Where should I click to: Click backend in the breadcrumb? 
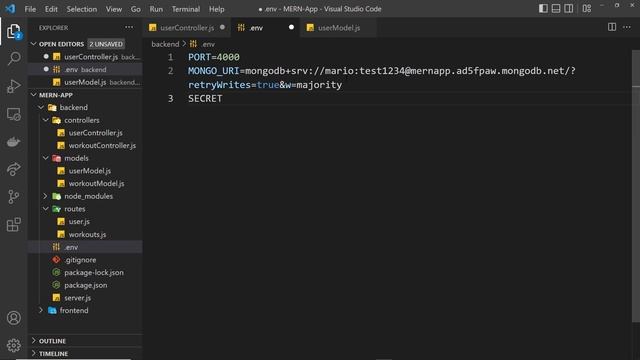165,44
